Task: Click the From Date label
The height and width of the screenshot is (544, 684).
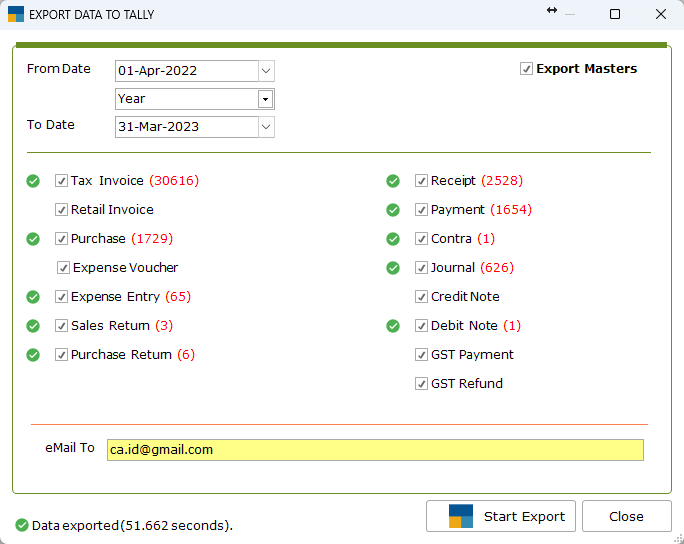Action: (x=58, y=69)
